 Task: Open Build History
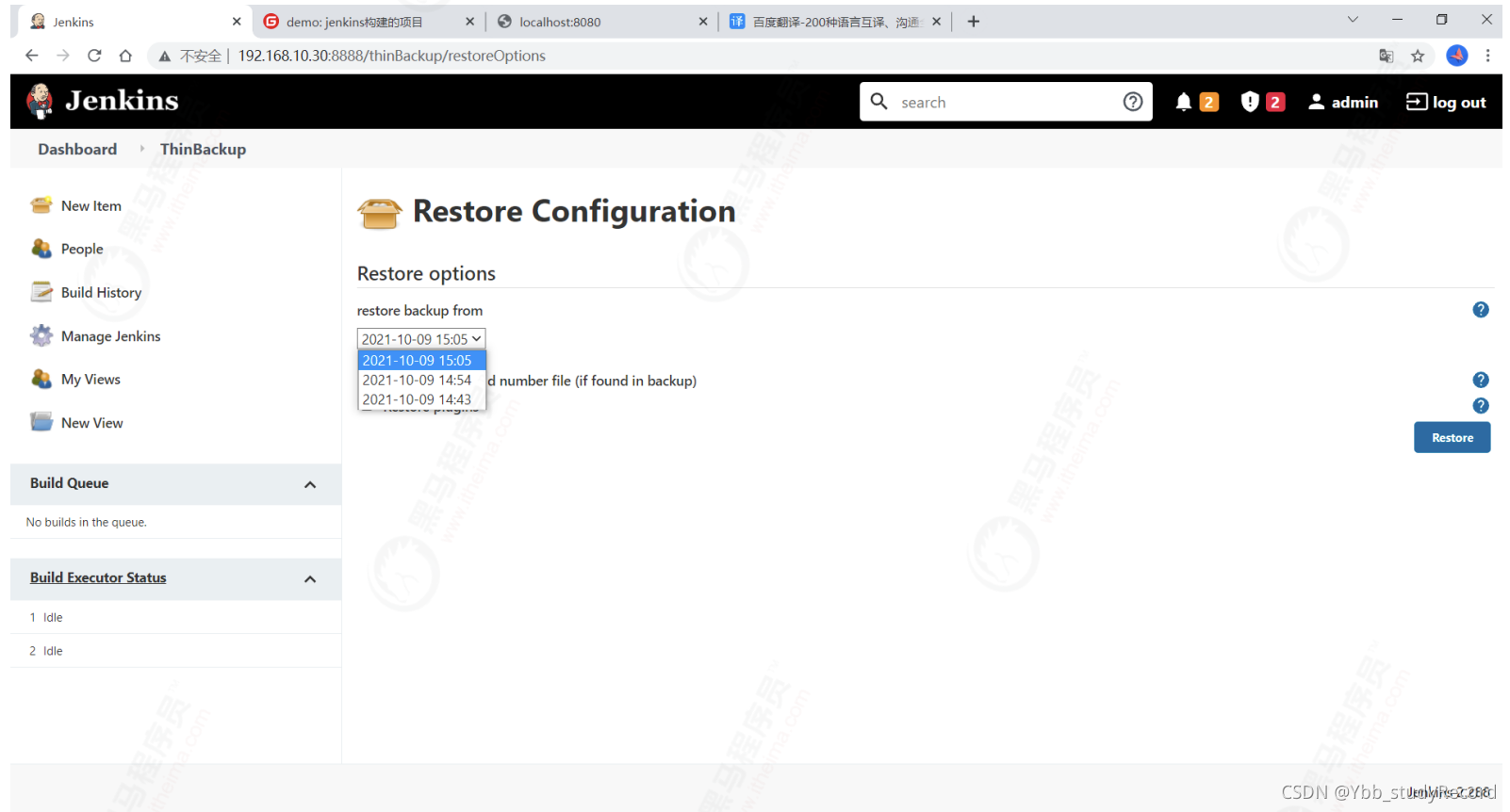point(101,292)
